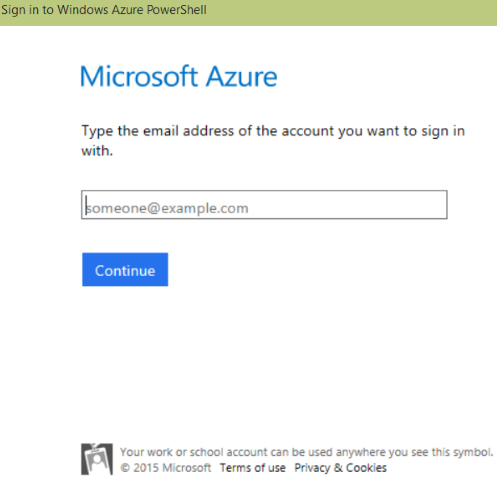This screenshot has height=483, width=497.
Task: Click the work or school account badge icon
Action: coord(97,459)
